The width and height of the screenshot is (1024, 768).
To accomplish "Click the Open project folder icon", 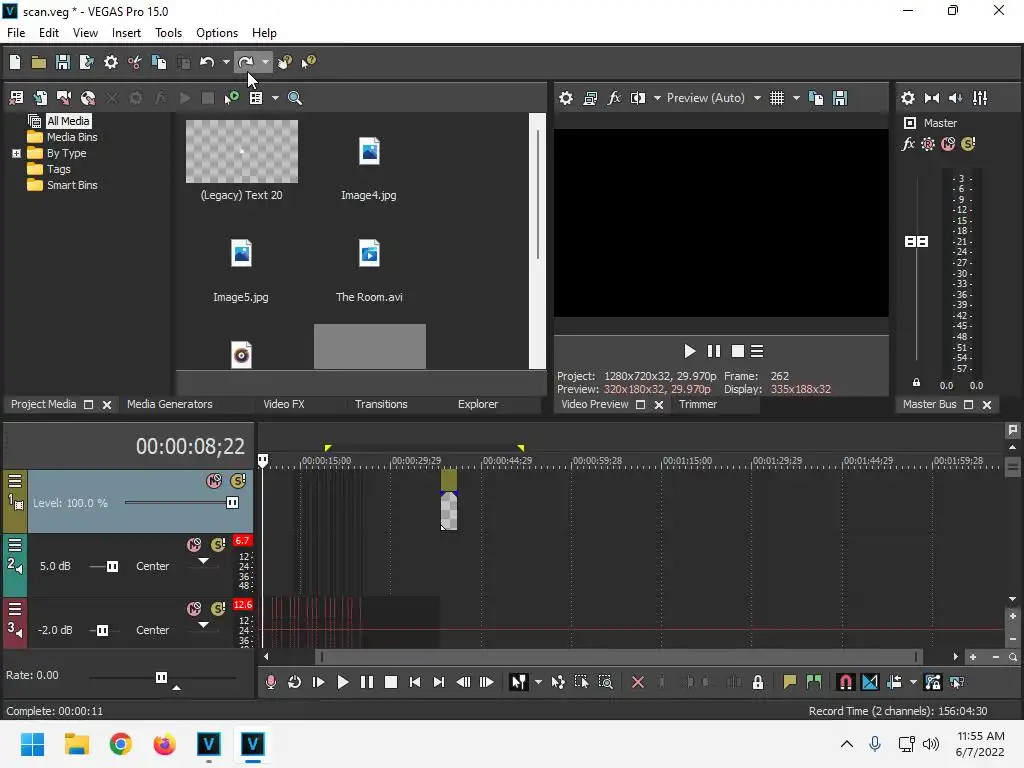I will (39, 62).
